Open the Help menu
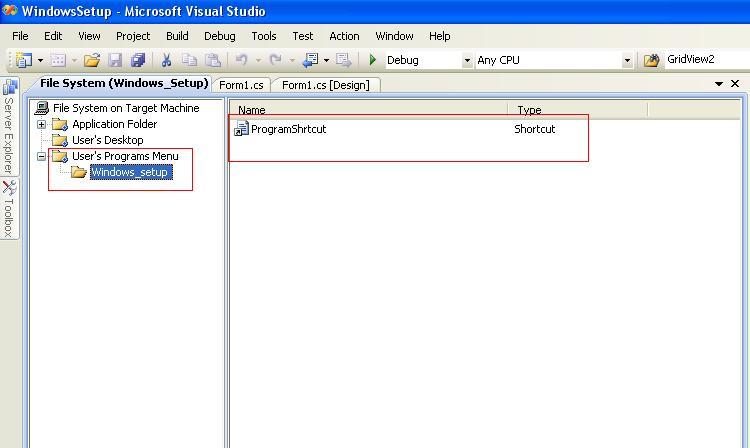750x448 pixels. [x=440, y=36]
